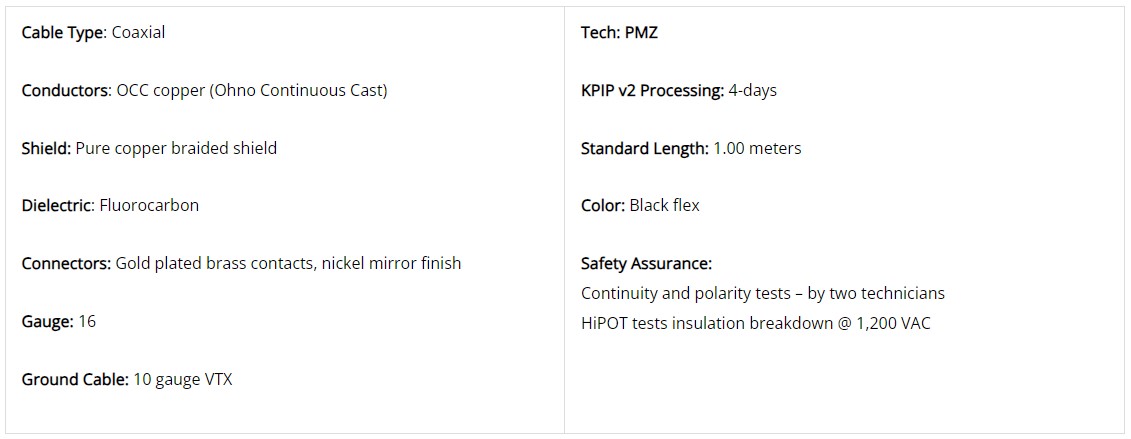Select the Standard Length label

point(645,148)
